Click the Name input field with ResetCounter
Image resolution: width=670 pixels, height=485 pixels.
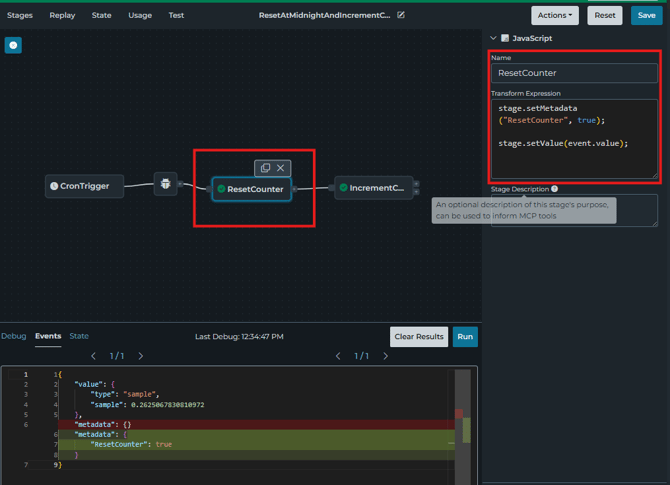tap(574, 73)
